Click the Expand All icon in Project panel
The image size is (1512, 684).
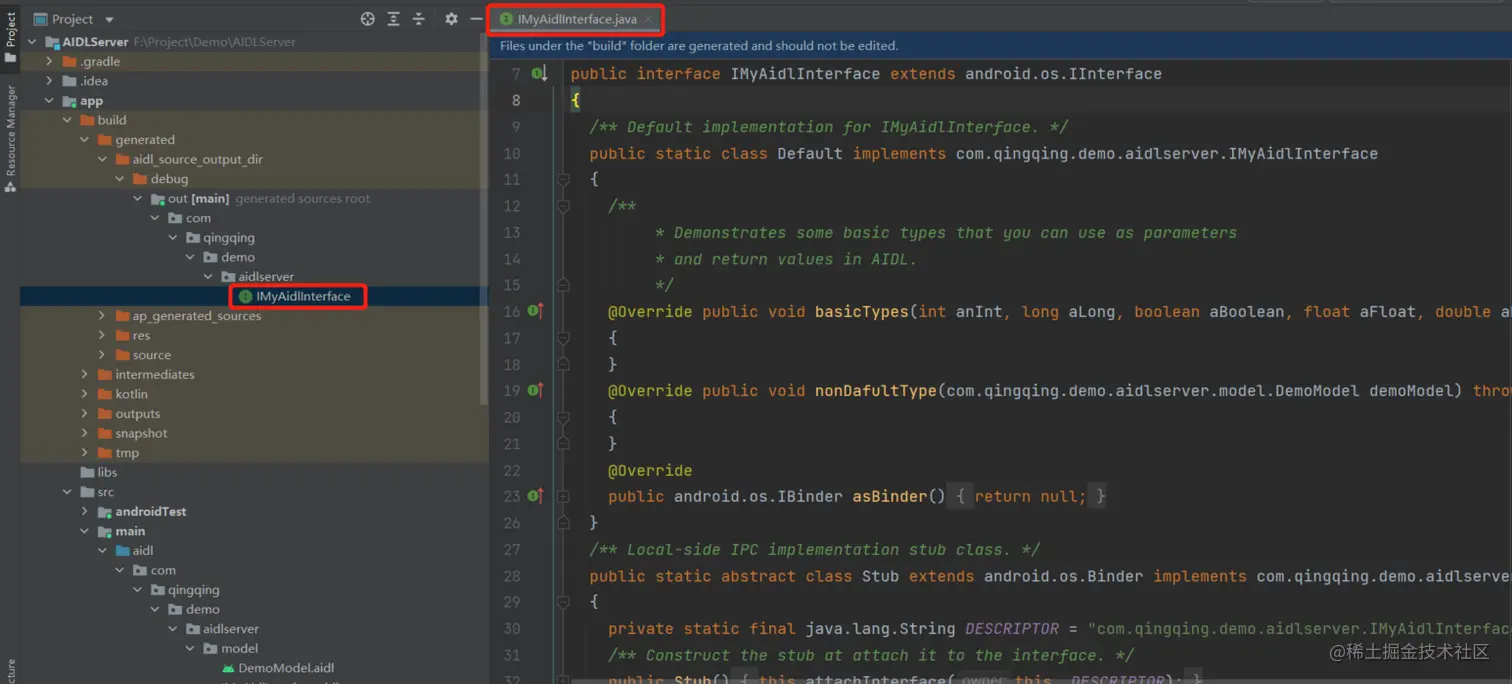coord(394,19)
